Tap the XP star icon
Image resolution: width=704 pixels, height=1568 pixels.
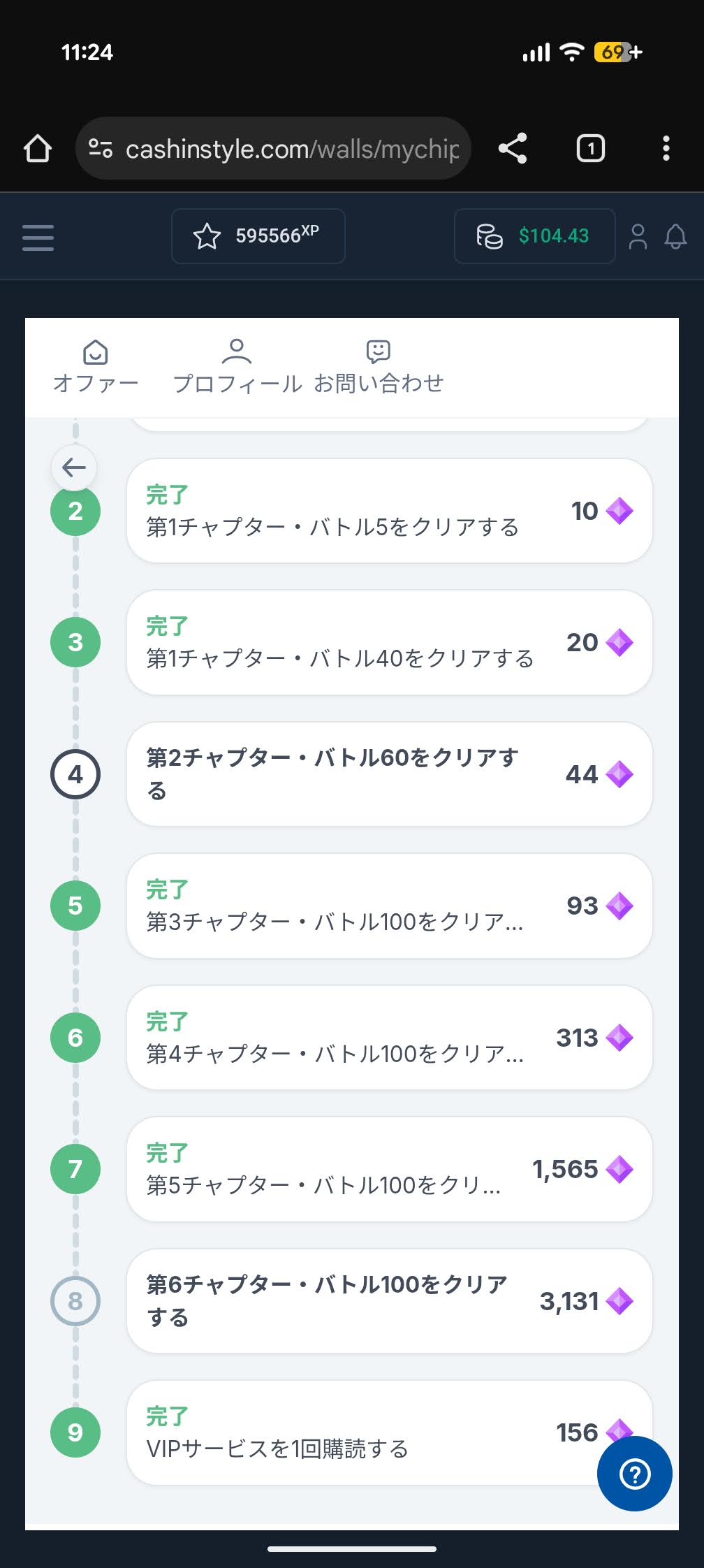pyautogui.click(x=207, y=236)
